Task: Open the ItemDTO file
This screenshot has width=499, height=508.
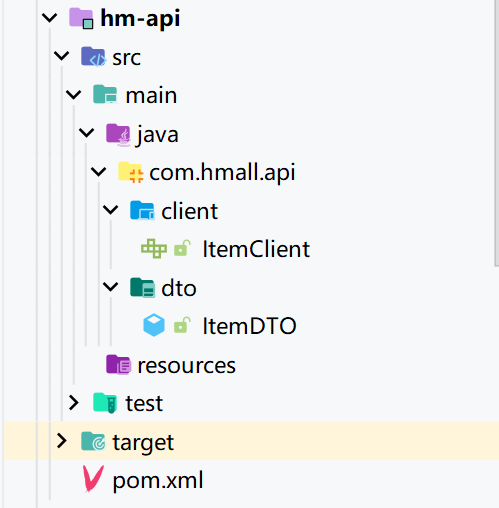Action: (x=249, y=326)
